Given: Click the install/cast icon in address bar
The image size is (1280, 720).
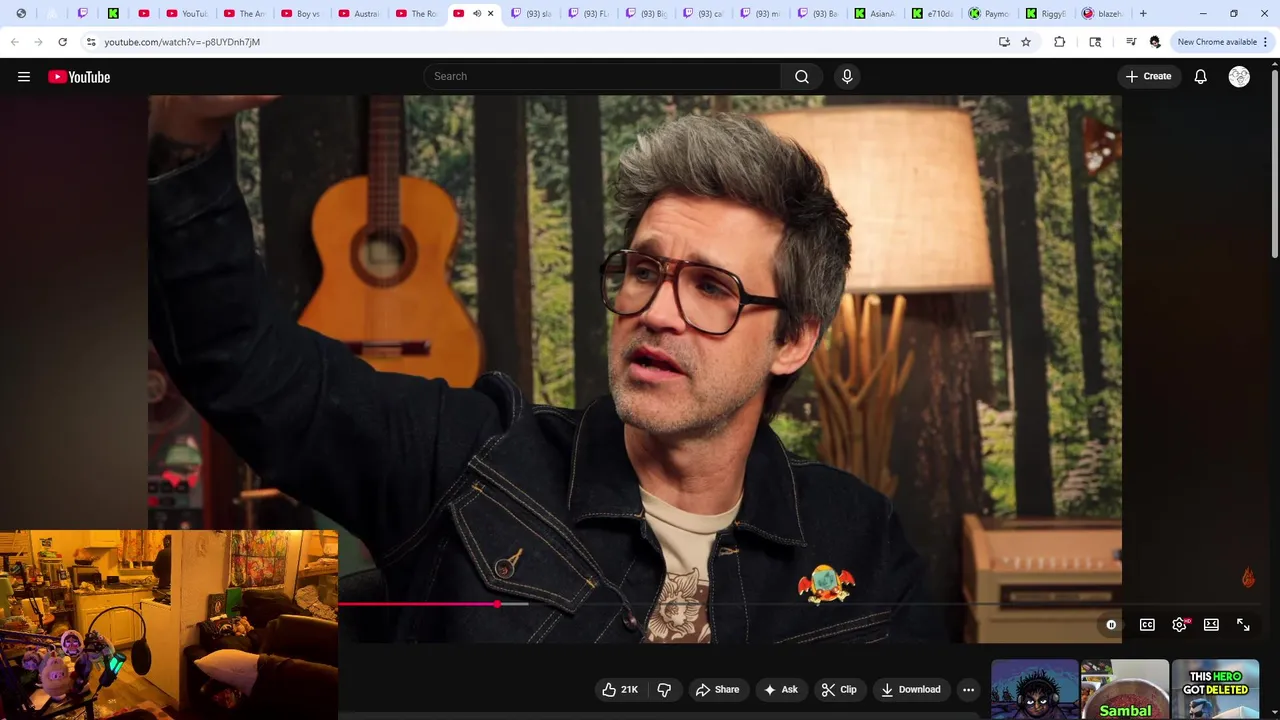Looking at the screenshot, I should click(x=1004, y=42).
